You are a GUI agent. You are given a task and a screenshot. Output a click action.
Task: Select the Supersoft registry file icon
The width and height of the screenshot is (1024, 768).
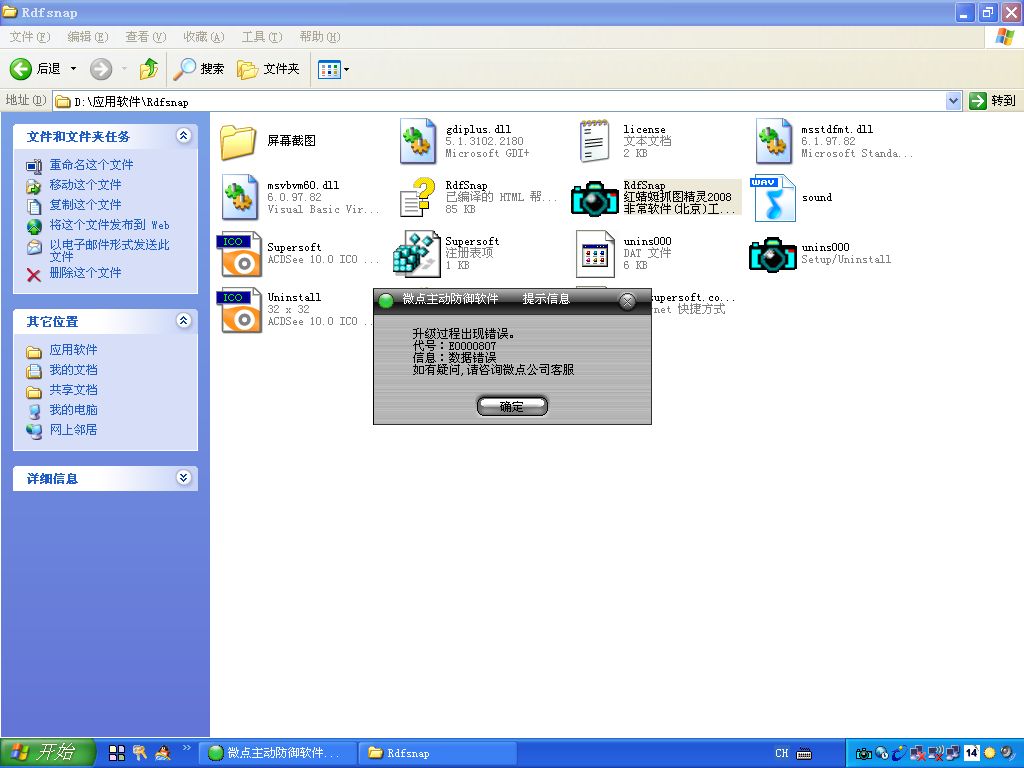click(x=417, y=253)
